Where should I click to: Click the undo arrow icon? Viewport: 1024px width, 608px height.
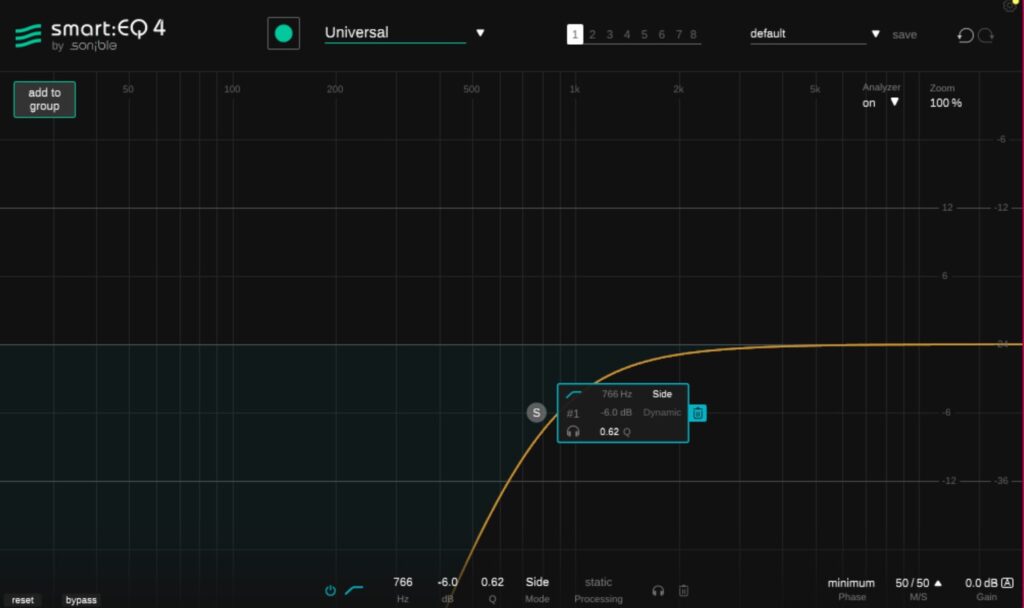pyautogui.click(x=965, y=35)
